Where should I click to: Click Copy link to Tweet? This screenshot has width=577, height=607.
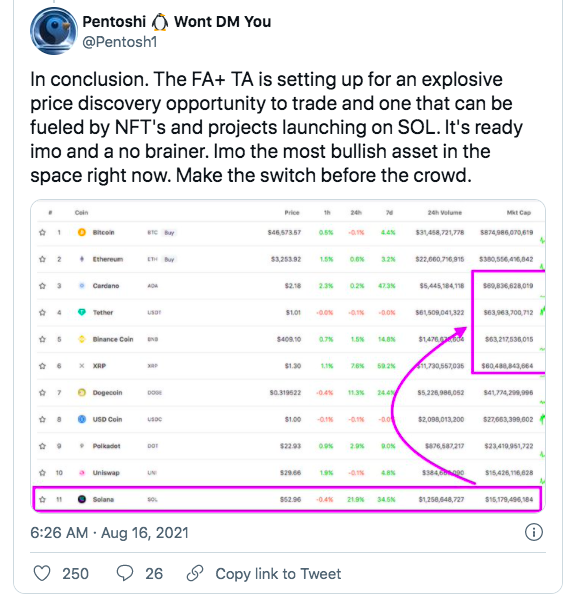278,574
